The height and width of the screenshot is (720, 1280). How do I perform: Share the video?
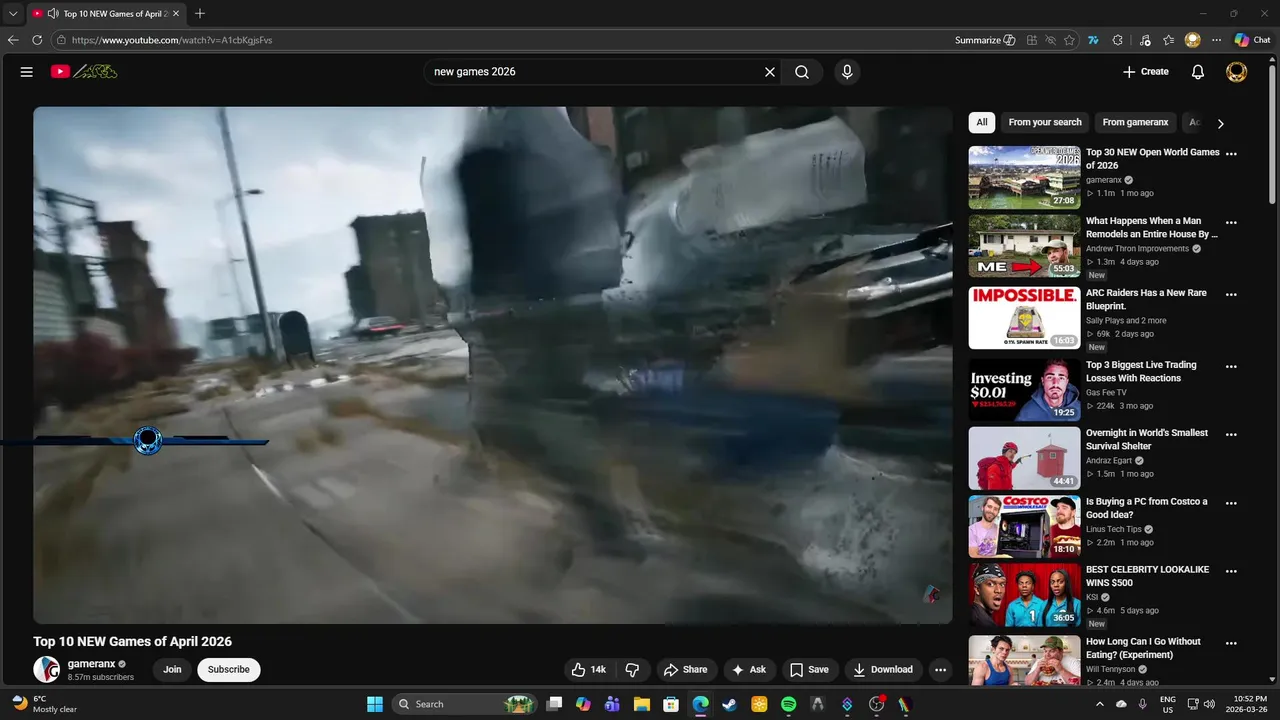point(685,670)
